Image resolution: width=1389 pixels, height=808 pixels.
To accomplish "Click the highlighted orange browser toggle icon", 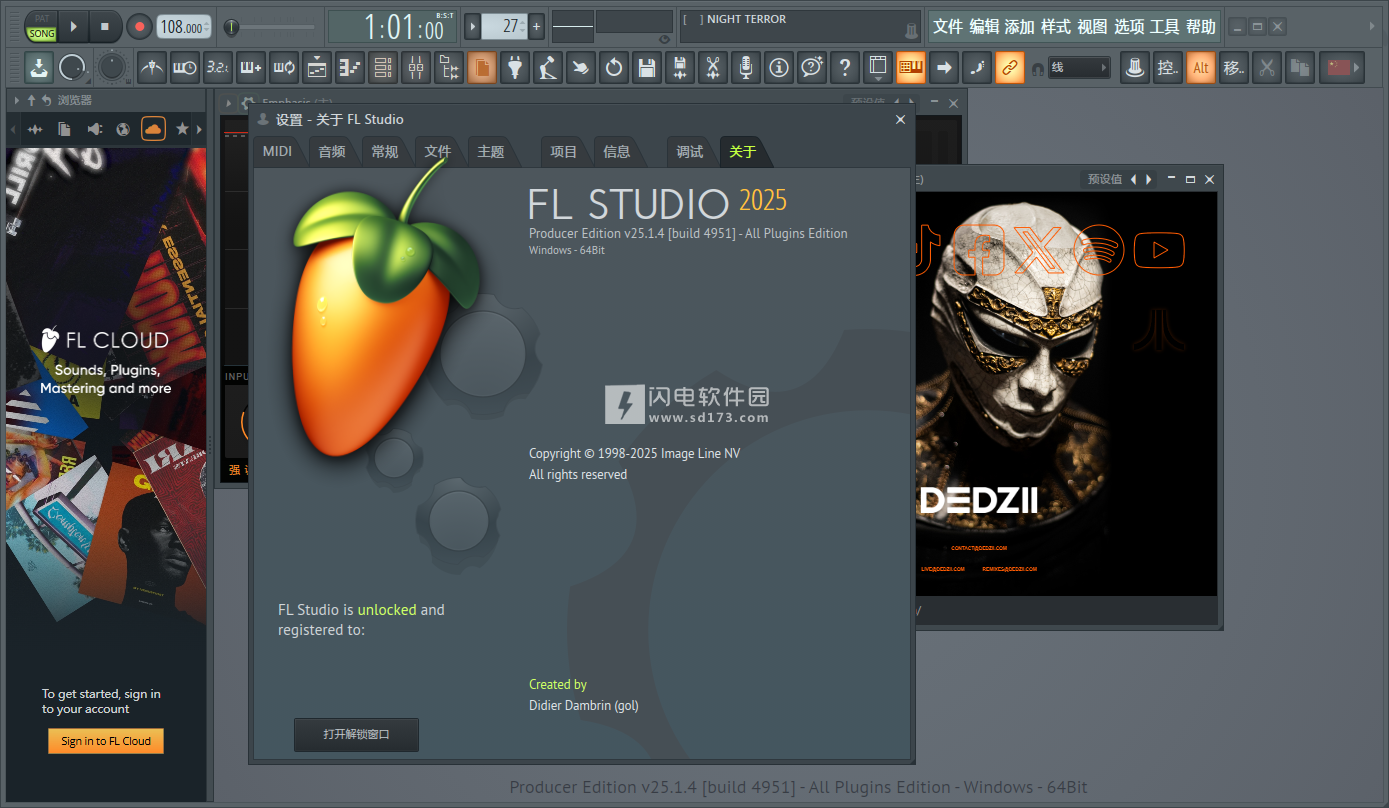I will point(482,68).
